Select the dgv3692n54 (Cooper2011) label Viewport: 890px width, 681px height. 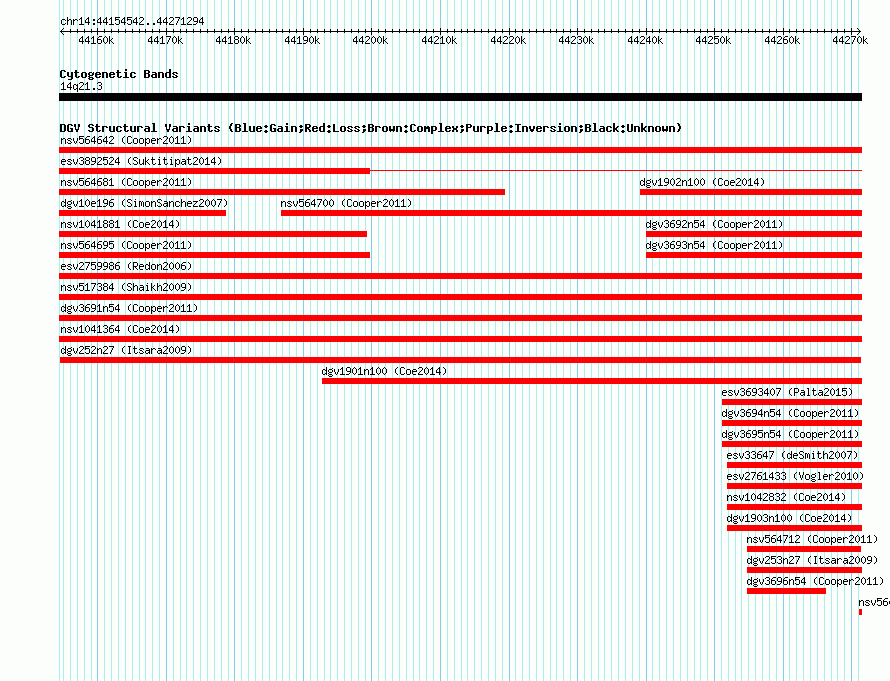tap(714, 224)
